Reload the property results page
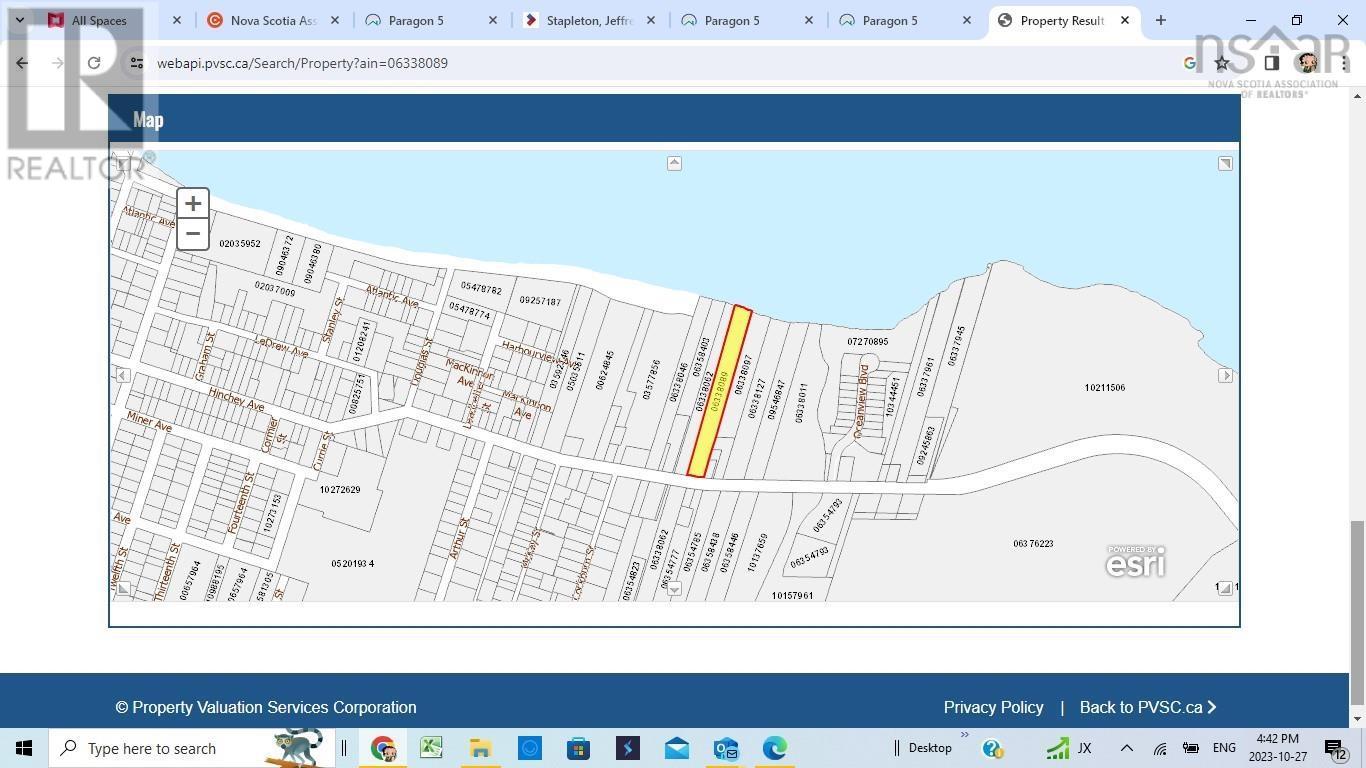This screenshot has width=1366, height=768. click(x=94, y=63)
